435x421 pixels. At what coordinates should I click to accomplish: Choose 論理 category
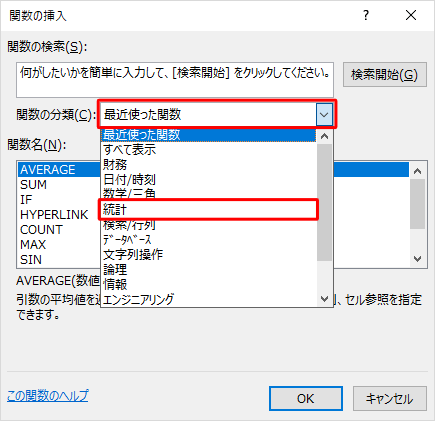pos(209,269)
